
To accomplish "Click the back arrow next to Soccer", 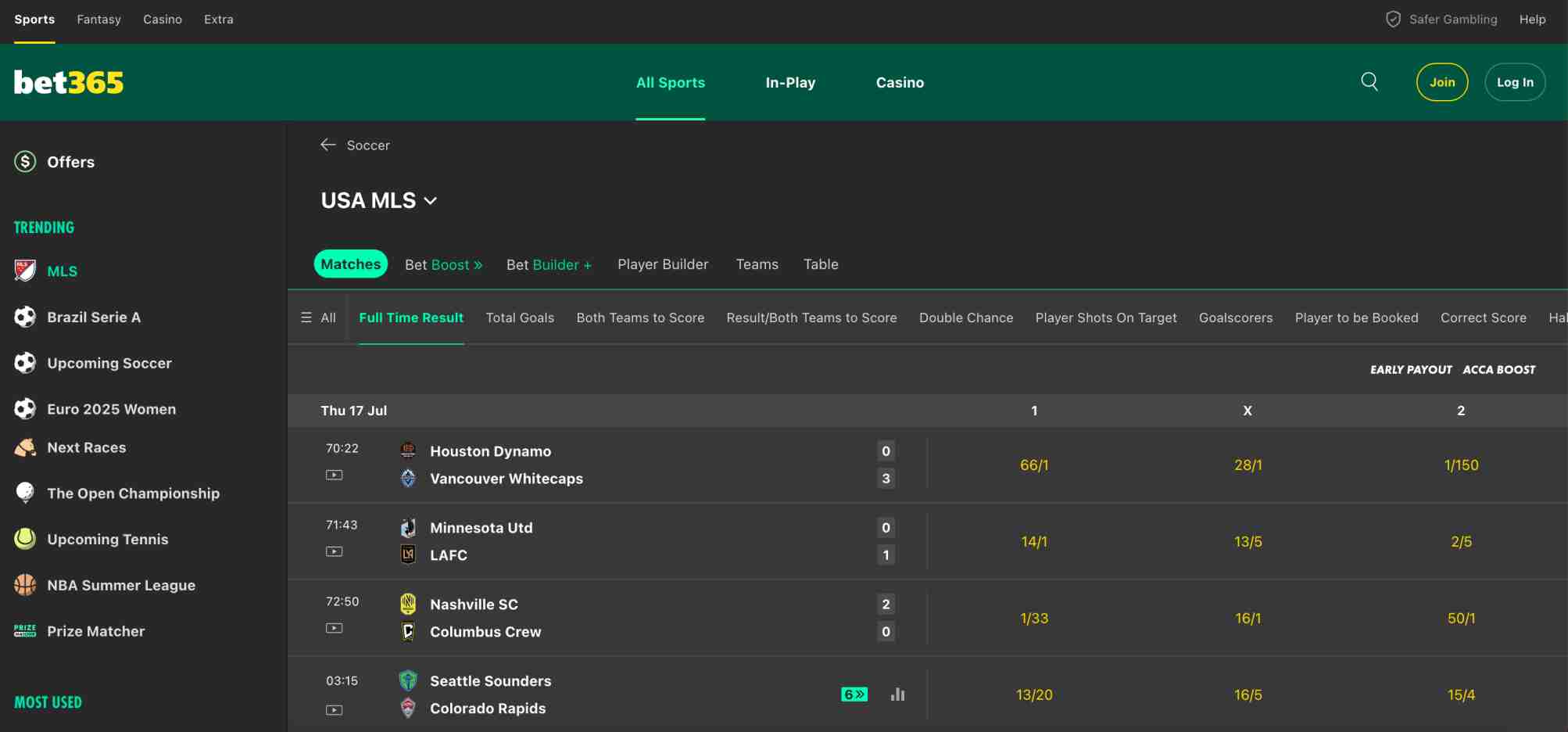I will 328,145.
